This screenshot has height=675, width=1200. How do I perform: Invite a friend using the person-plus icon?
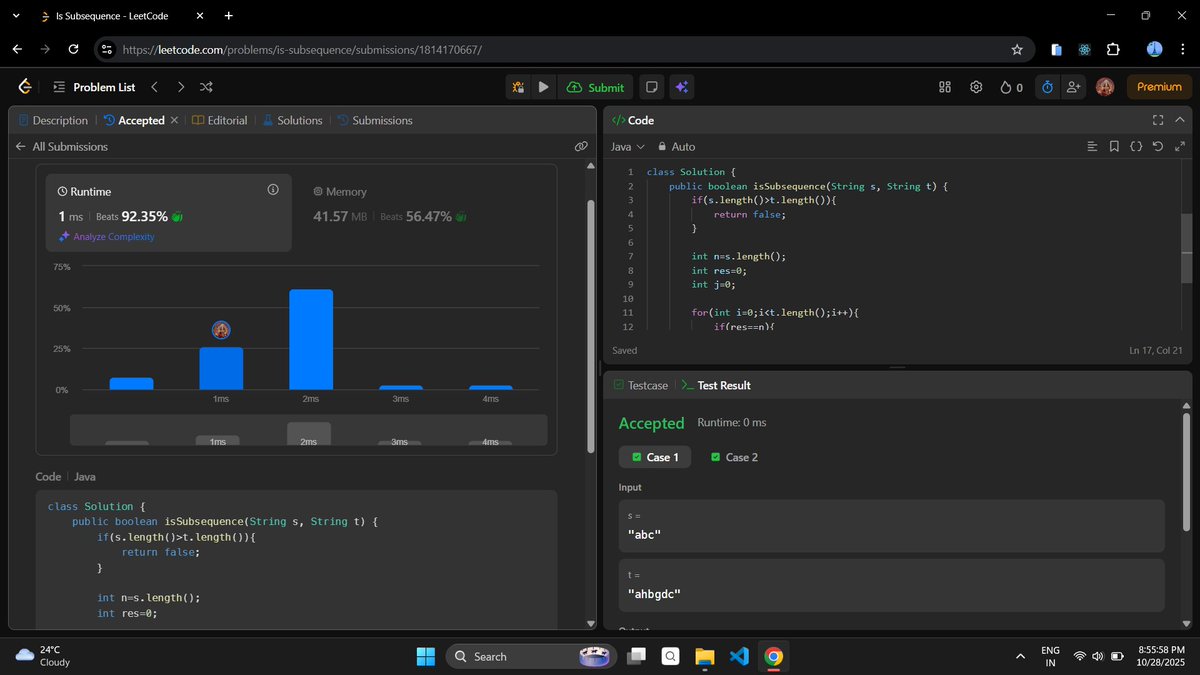[1073, 87]
